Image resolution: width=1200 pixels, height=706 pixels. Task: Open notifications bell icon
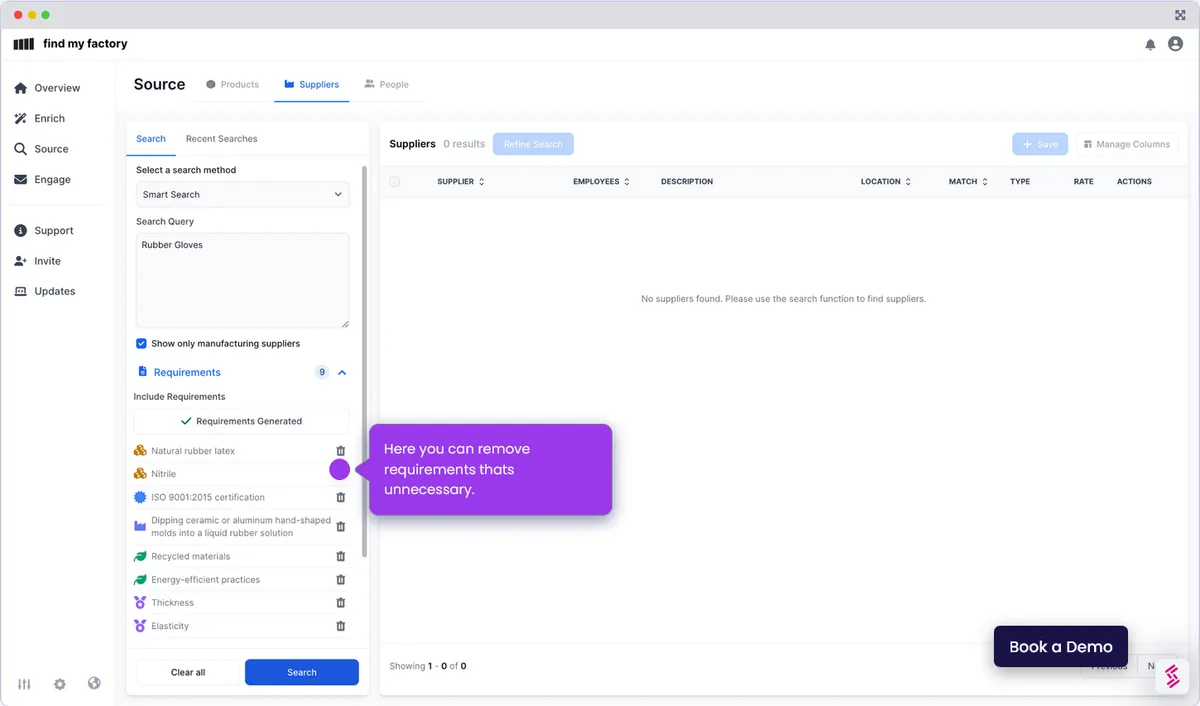coord(1150,44)
